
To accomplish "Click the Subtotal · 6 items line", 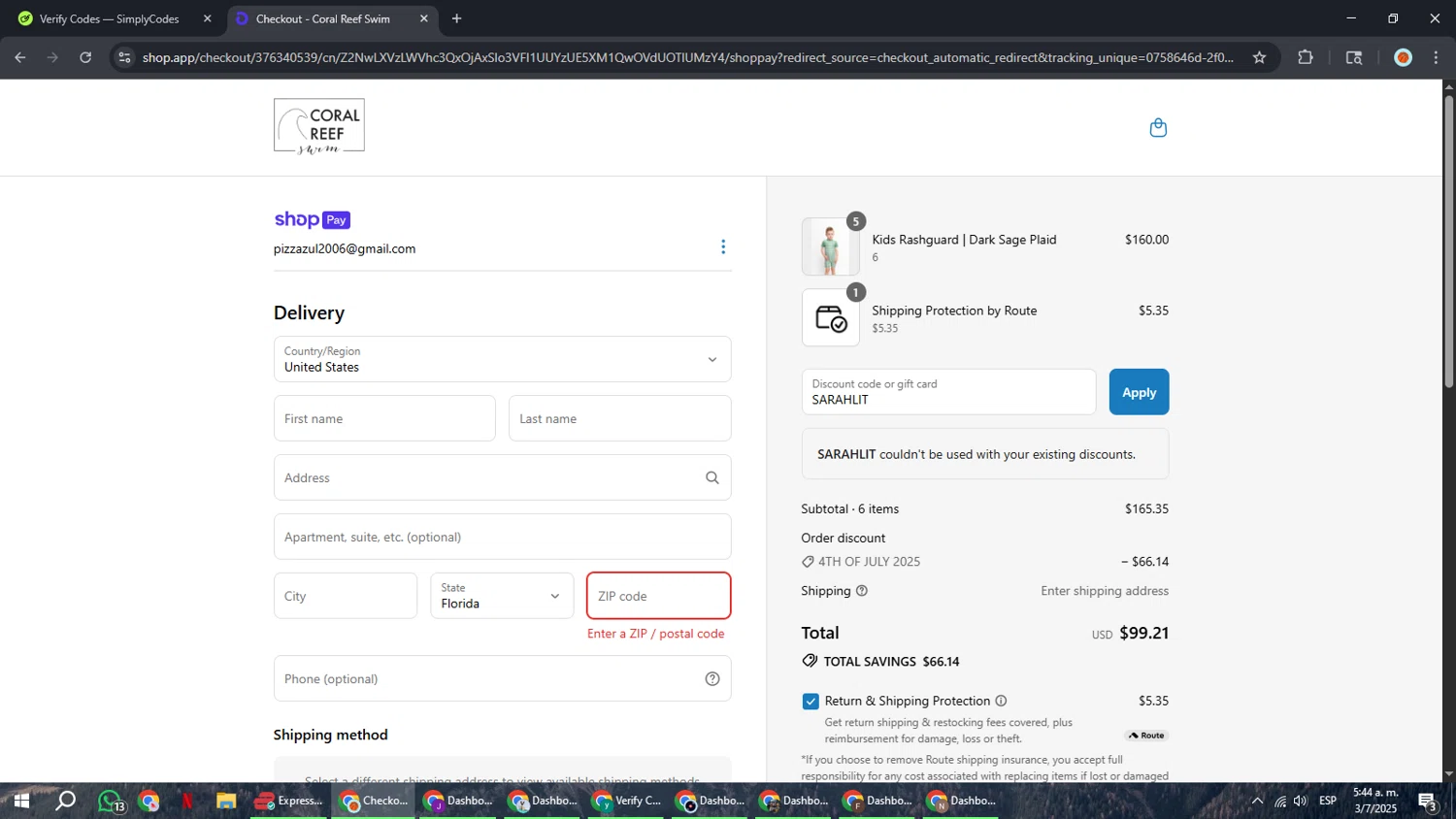I will click(x=984, y=508).
